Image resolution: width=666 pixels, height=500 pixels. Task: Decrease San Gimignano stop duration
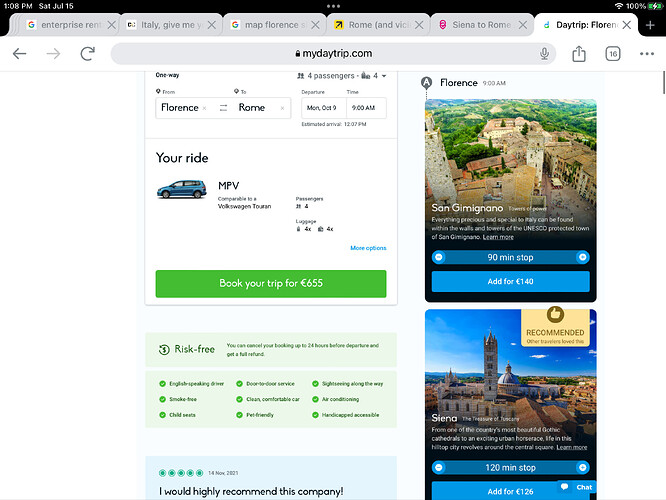439,257
